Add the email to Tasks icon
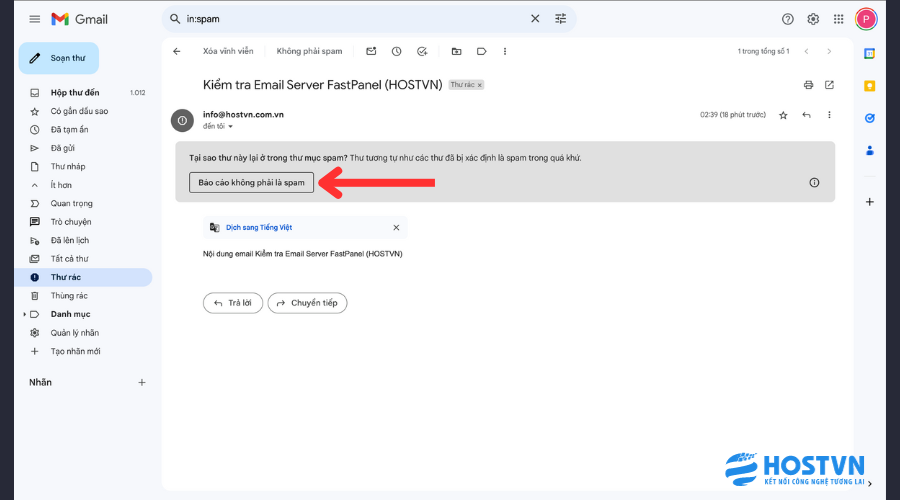The width and height of the screenshot is (900, 500). [x=422, y=51]
